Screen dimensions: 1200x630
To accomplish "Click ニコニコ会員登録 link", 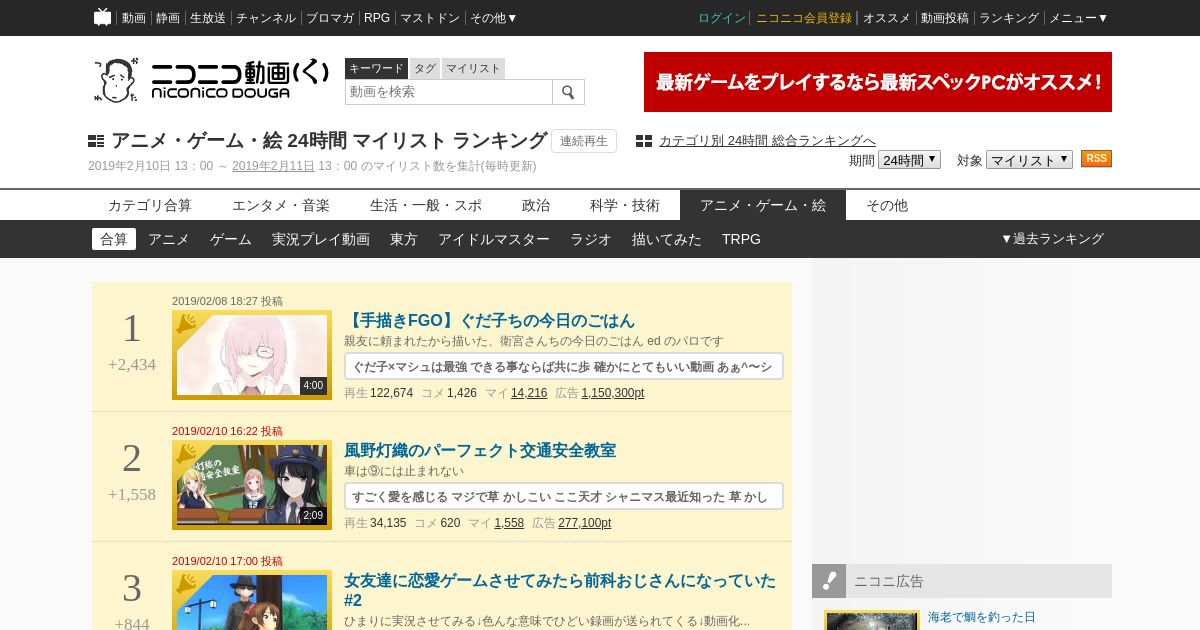I will pyautogui.click(x=804, y=18).
